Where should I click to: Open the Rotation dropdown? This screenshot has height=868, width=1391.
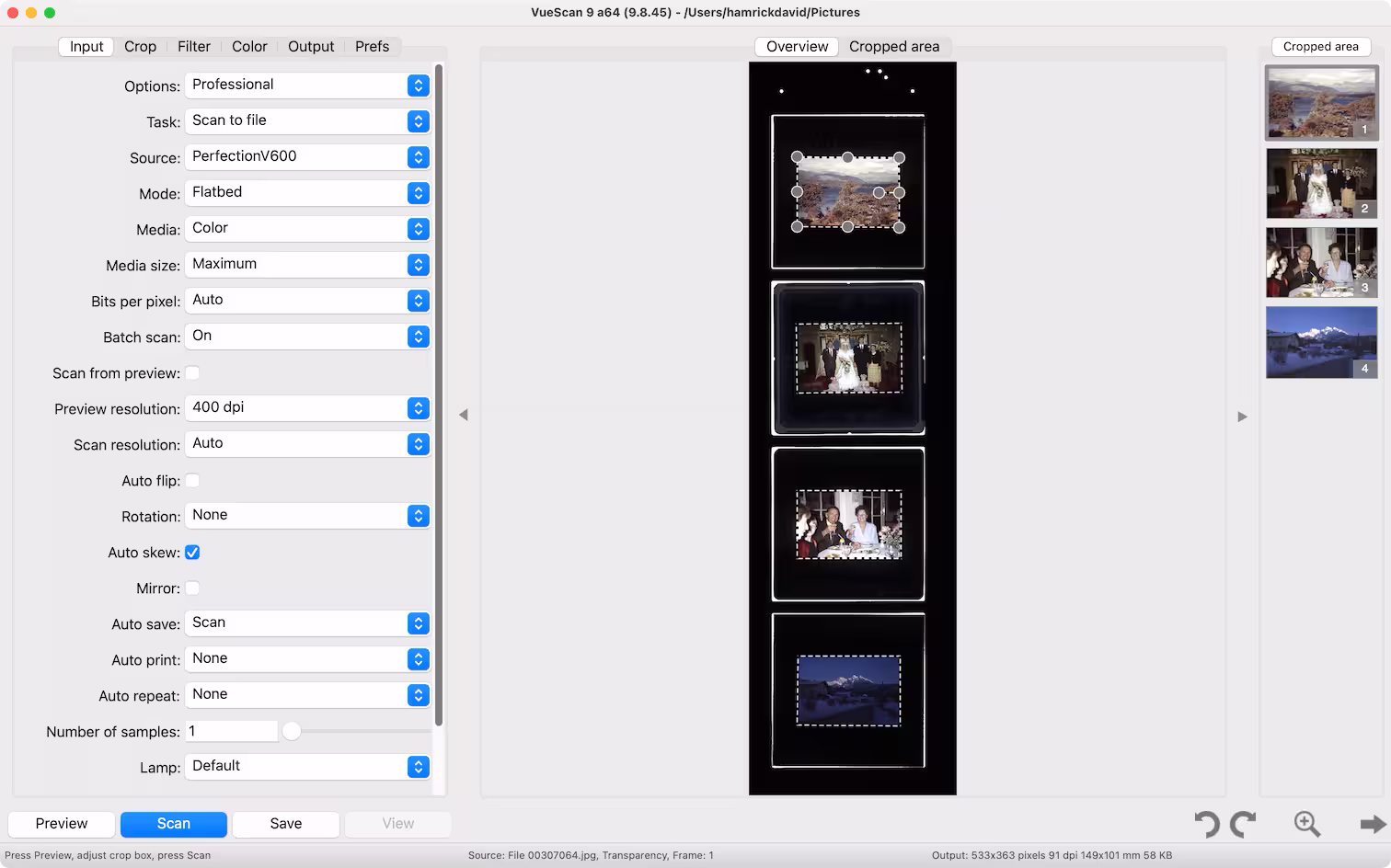pos(307,516)
